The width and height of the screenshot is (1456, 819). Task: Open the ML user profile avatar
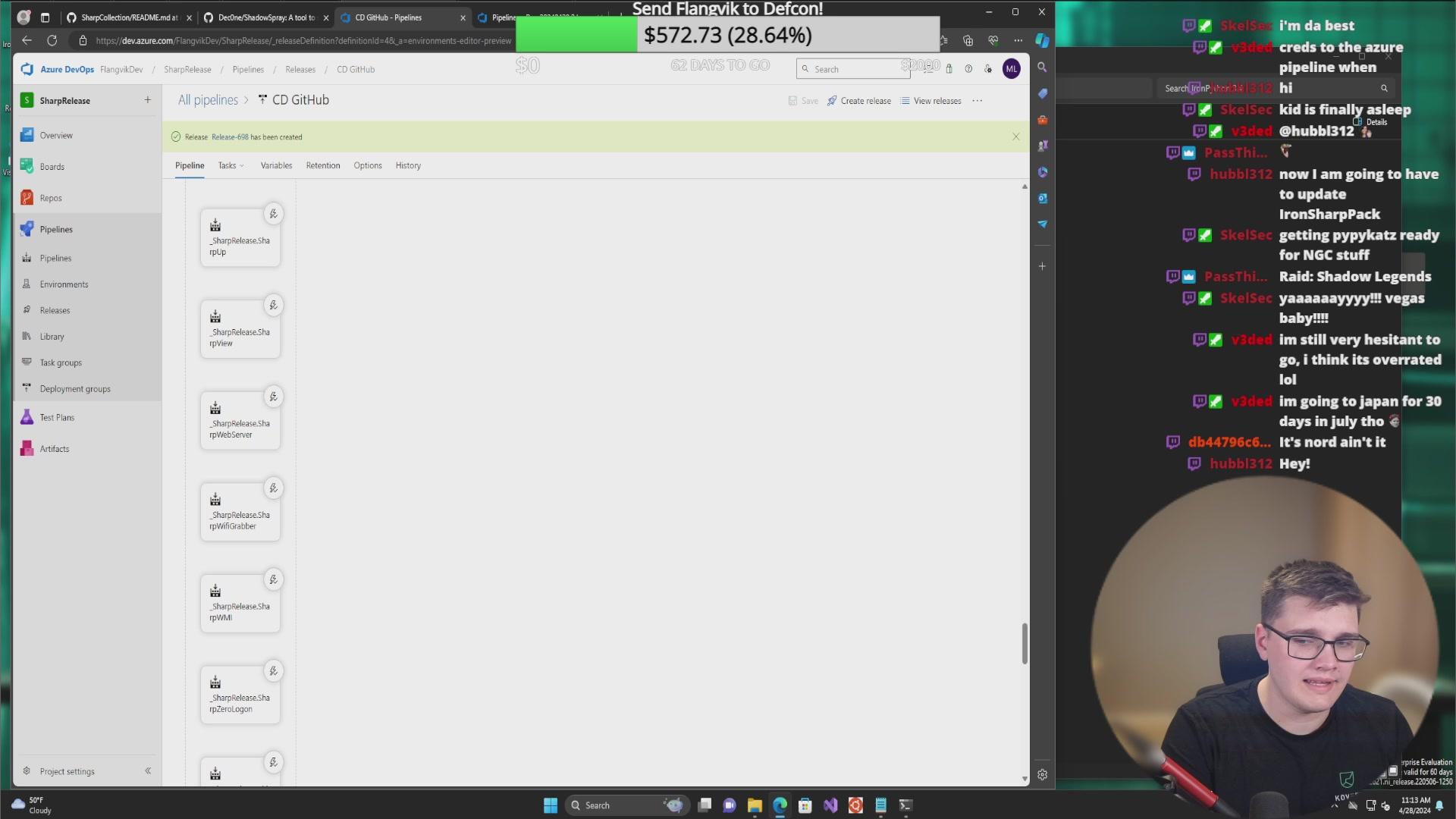1012,69
